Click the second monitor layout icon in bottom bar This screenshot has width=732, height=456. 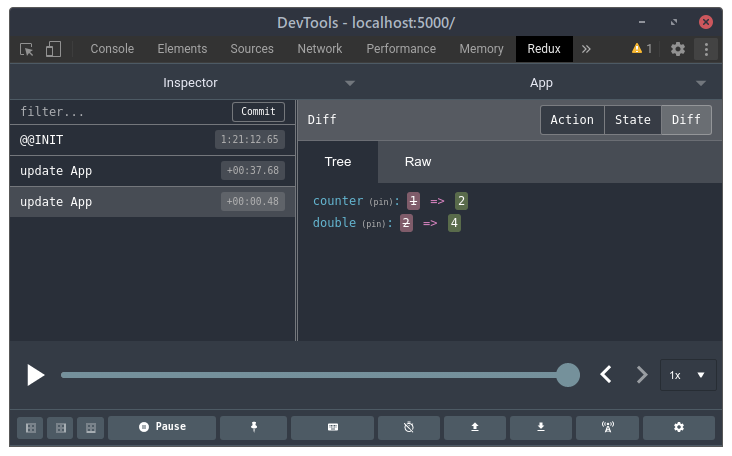[61, 428]
